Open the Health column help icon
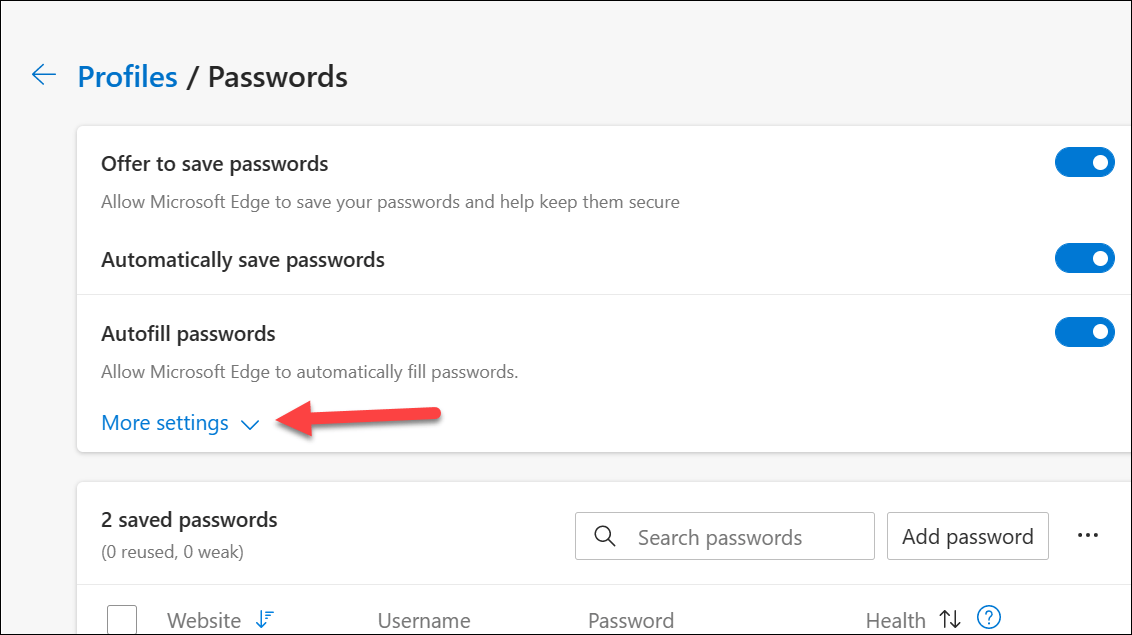1132x635 pixels. coord(989,618)
